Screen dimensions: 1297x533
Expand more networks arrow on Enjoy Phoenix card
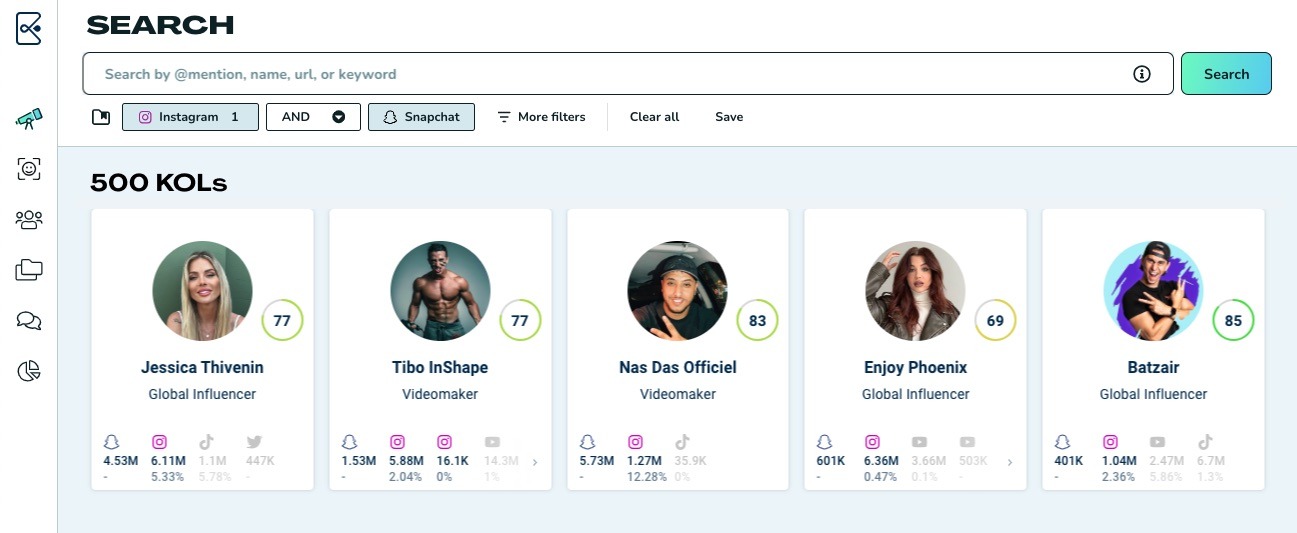point(1010,462)
